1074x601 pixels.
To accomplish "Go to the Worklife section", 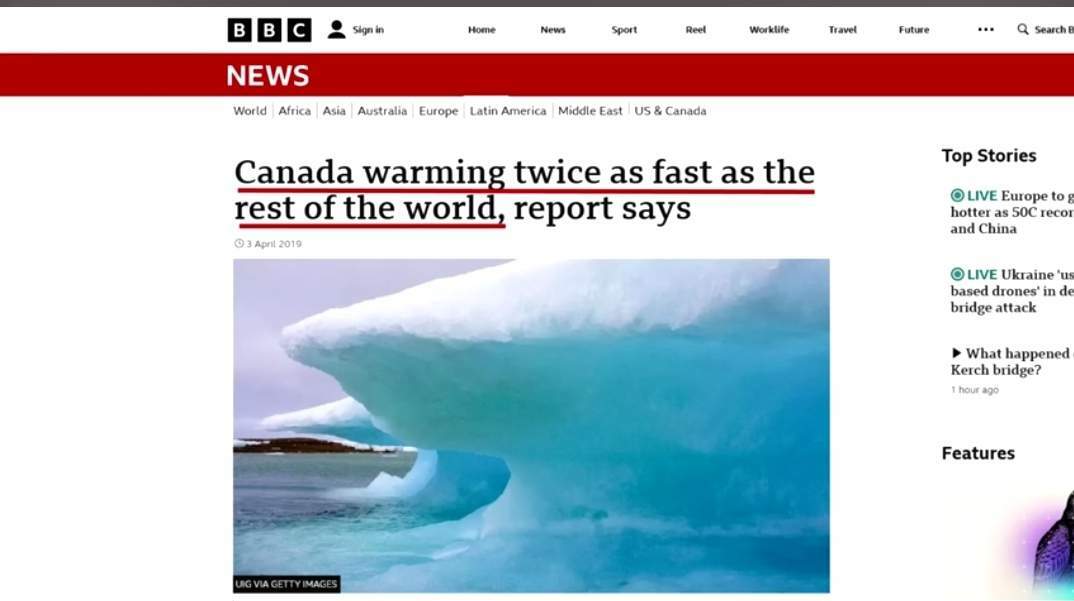I will pyautogui.click(x=769, y=29).
